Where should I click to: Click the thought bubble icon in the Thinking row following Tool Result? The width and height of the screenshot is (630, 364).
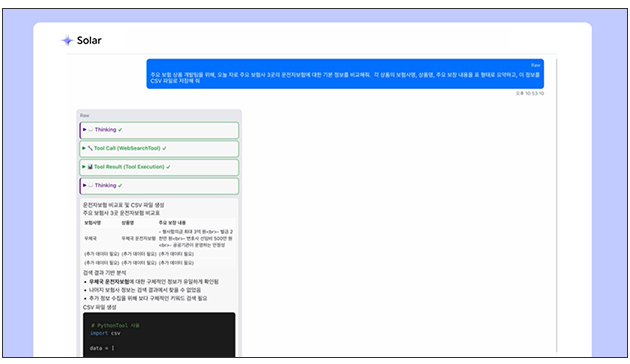[90, 185]
